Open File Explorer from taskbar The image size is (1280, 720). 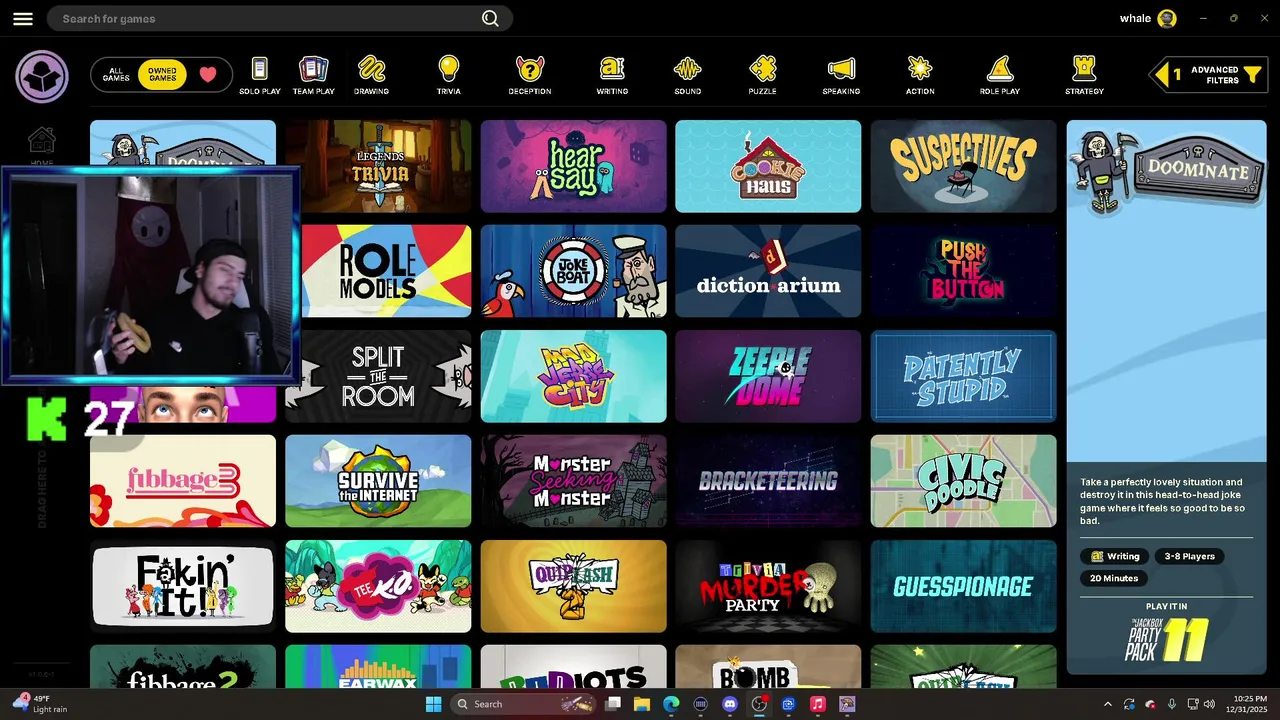[642, 704]
